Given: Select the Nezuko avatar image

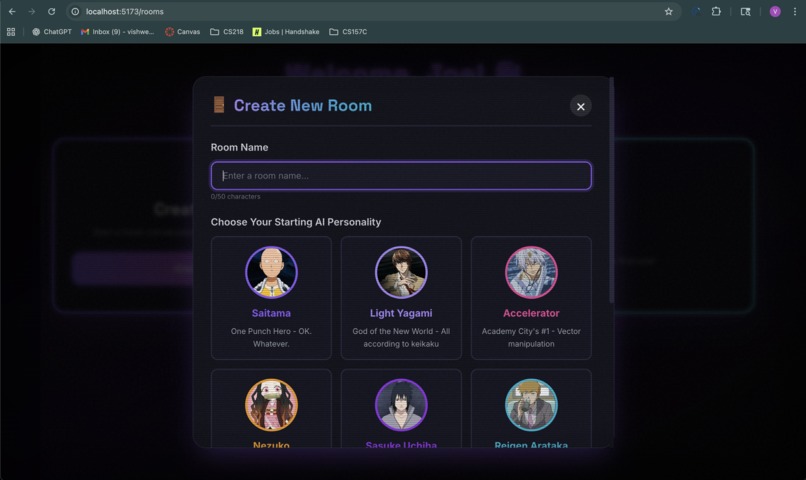Looking at the screenshot, I should click(x=271, y=405).
